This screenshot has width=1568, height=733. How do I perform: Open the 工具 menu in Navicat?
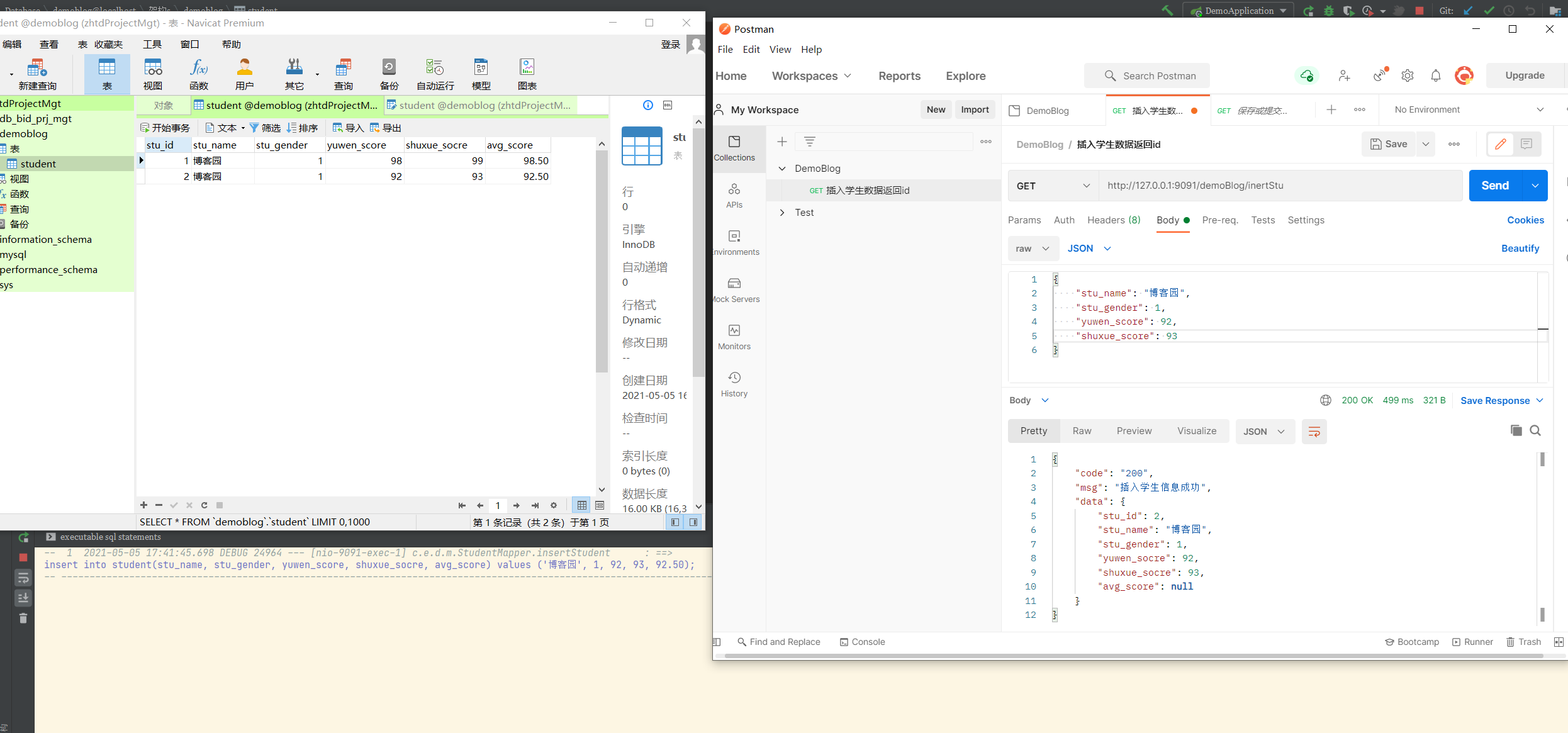[152, 44]
